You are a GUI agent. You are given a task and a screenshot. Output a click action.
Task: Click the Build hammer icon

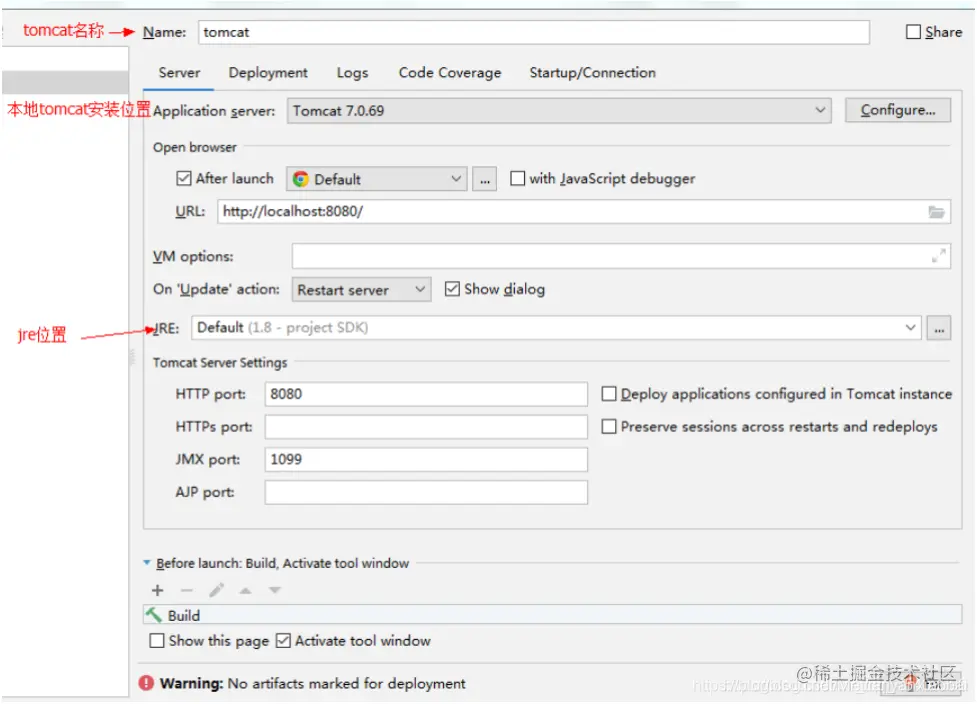coord(153,615)
